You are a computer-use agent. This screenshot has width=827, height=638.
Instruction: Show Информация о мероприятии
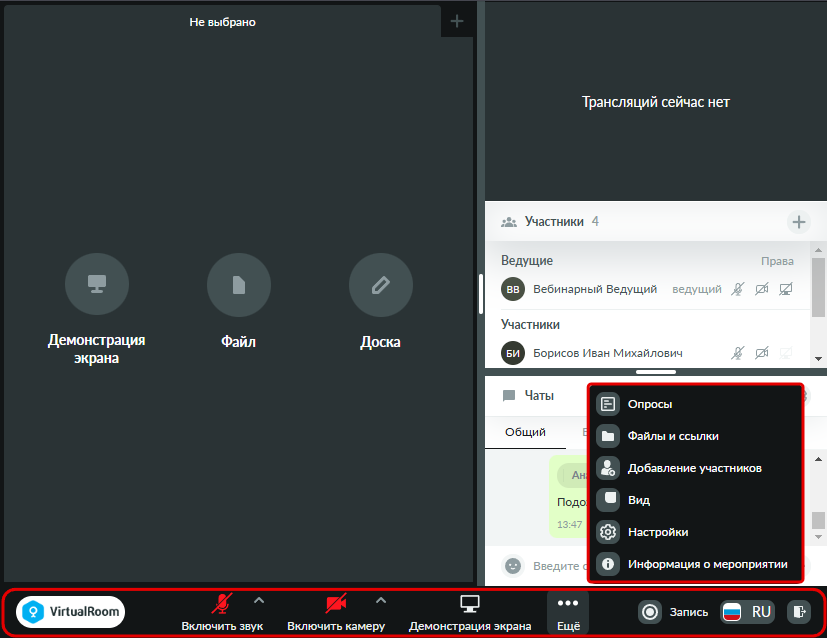click(x=696, y=564)
